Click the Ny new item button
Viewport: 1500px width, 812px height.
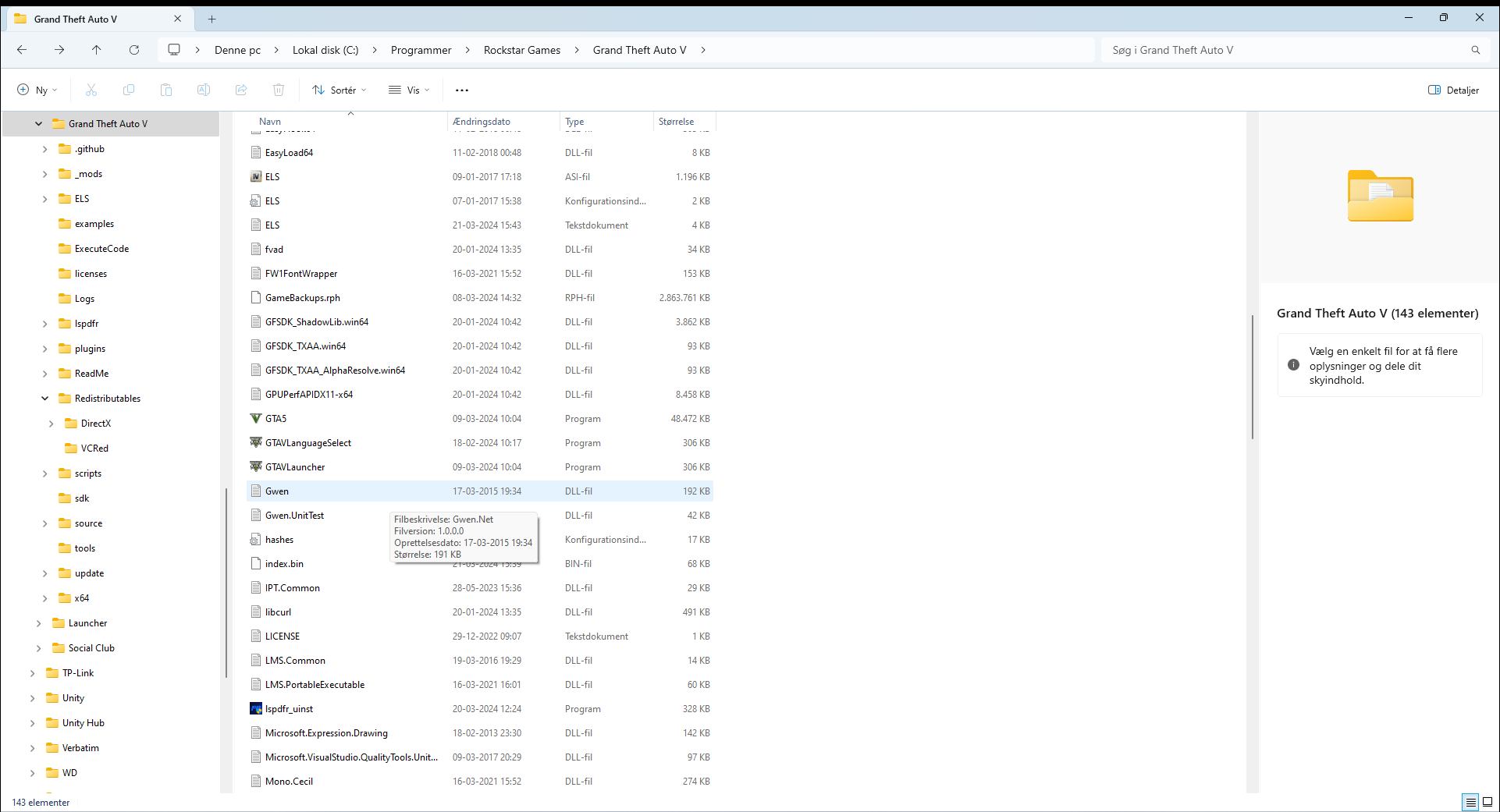(x=37, y=90)
